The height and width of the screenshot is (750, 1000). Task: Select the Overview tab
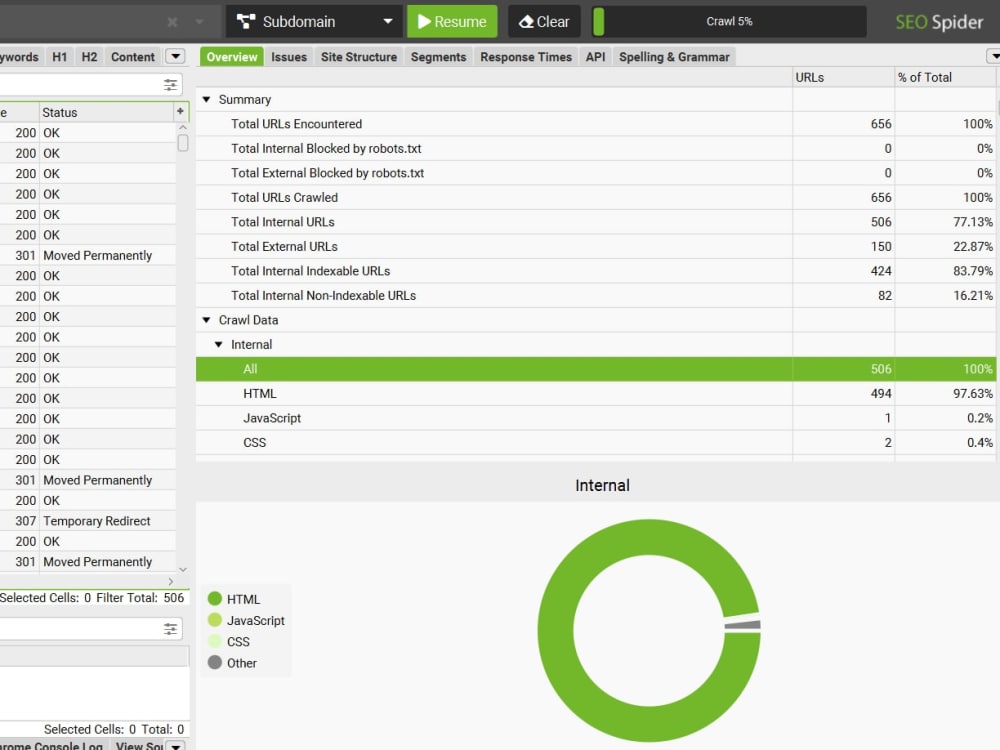232,57
